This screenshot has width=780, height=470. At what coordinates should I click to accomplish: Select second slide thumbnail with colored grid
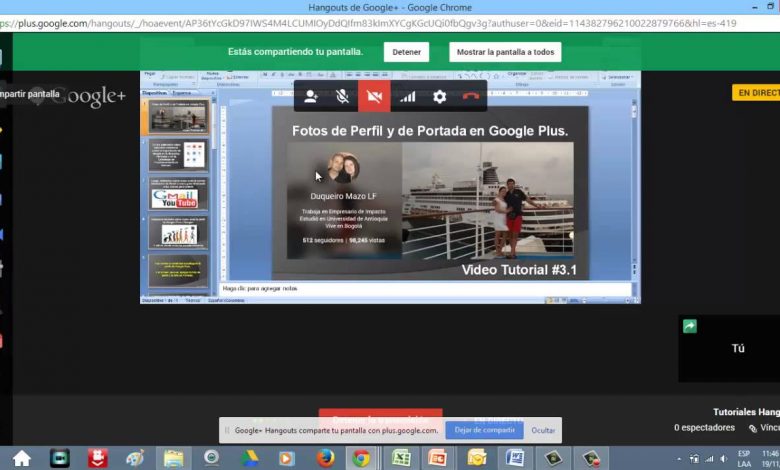point(178,155)
